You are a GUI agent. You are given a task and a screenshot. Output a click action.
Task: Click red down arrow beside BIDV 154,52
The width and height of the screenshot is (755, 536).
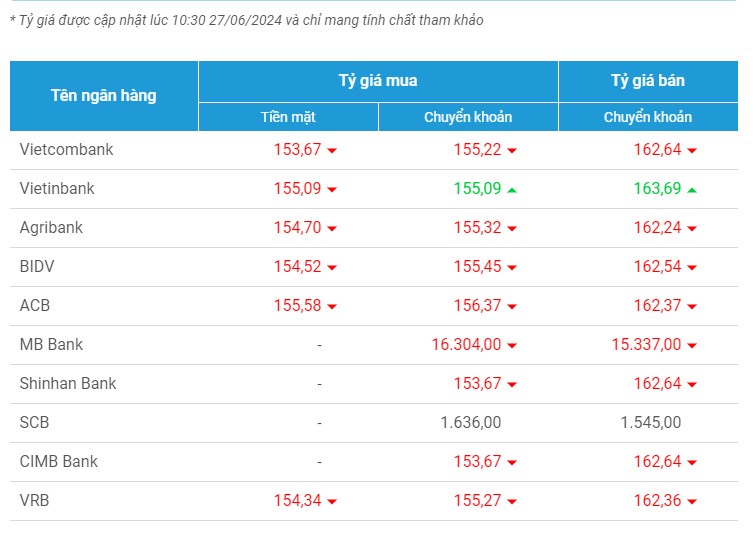pos(332,268)
